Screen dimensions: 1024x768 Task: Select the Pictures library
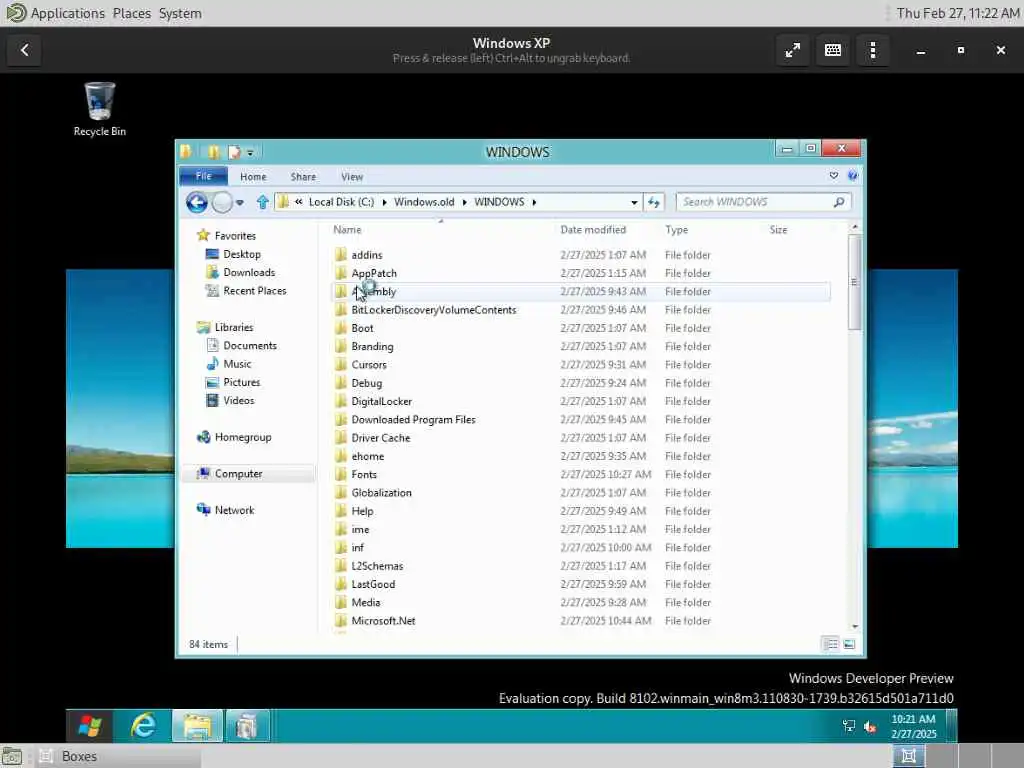tap(232, 382)
